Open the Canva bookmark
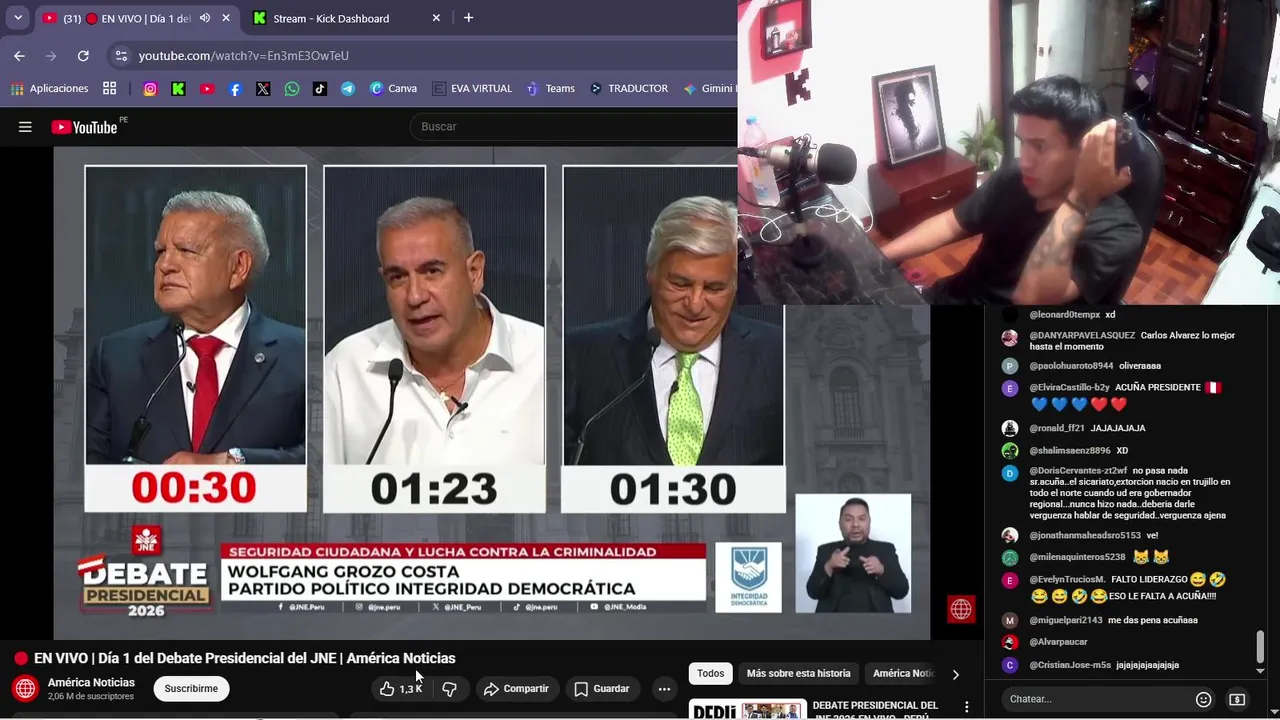The image size is (1280, 720). [393, 89]
